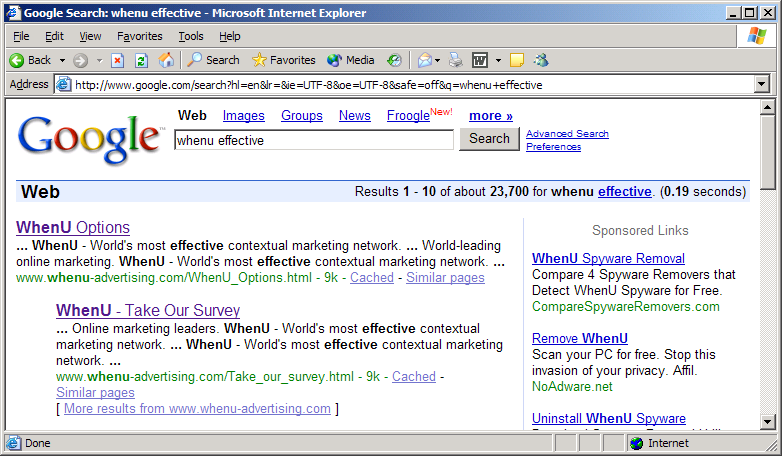Click the 'effective' definition link in results bar
The height and width of the screenshot is (456, 782).
[624, 192]
